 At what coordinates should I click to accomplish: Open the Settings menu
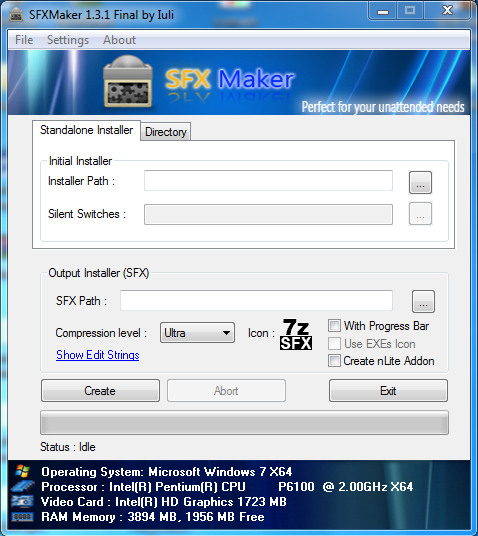tap(68, 40)
